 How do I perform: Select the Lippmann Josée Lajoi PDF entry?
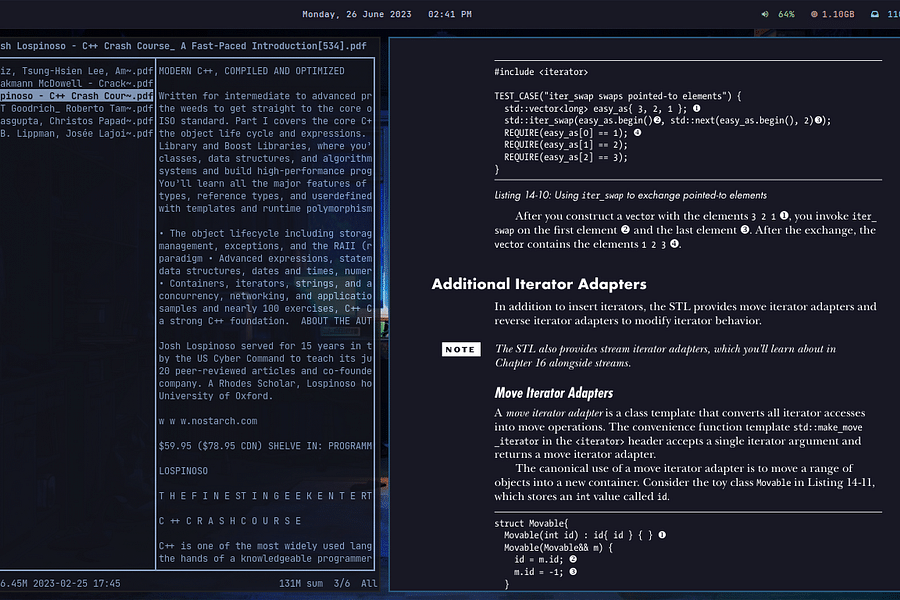point(75,133)
